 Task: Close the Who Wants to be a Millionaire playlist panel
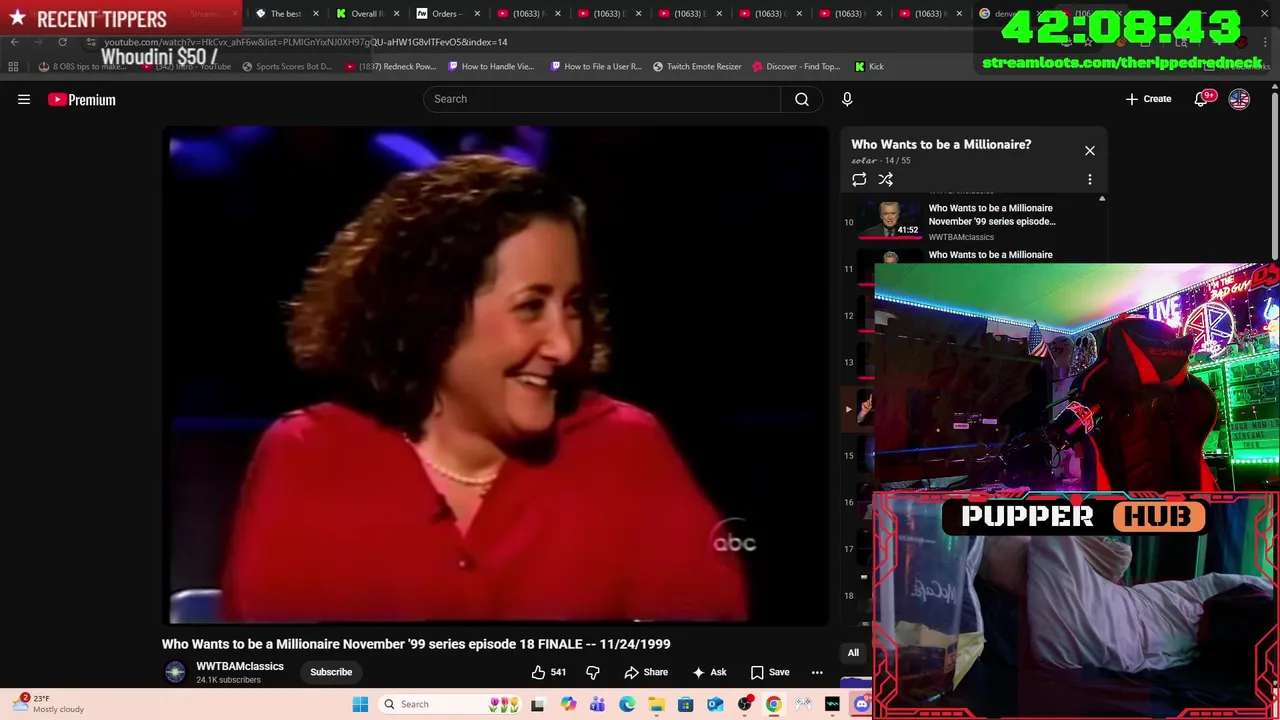[1090, 151]
